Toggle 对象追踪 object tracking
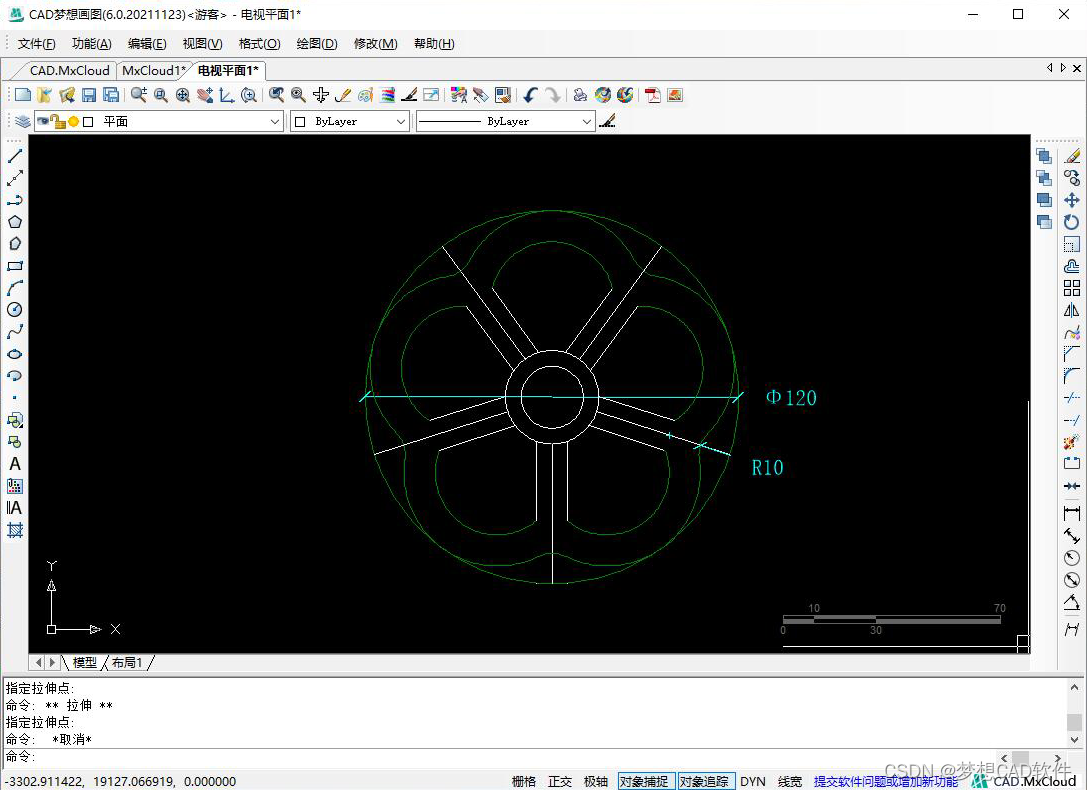The width and height of the screenshot is (1087, 790). 704,782
